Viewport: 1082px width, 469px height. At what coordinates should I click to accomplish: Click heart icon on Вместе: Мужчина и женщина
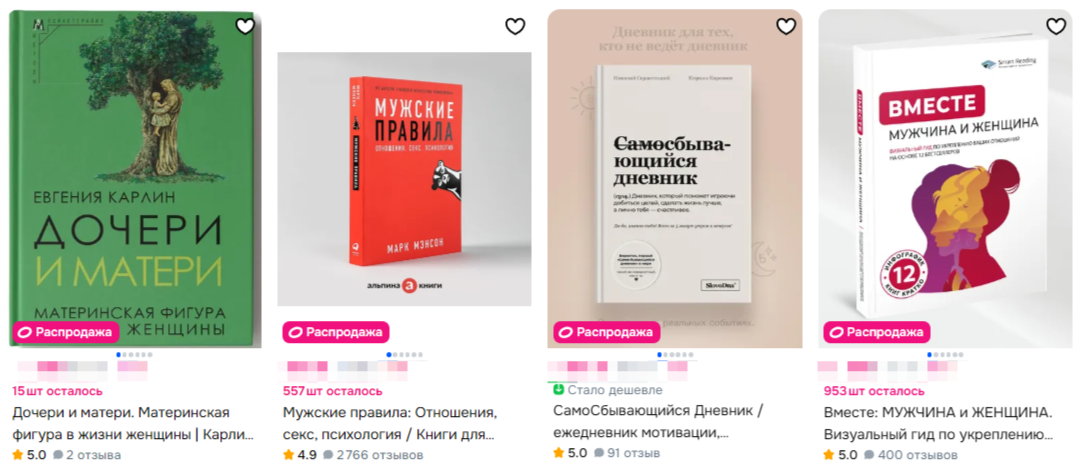pos(1056,26)
